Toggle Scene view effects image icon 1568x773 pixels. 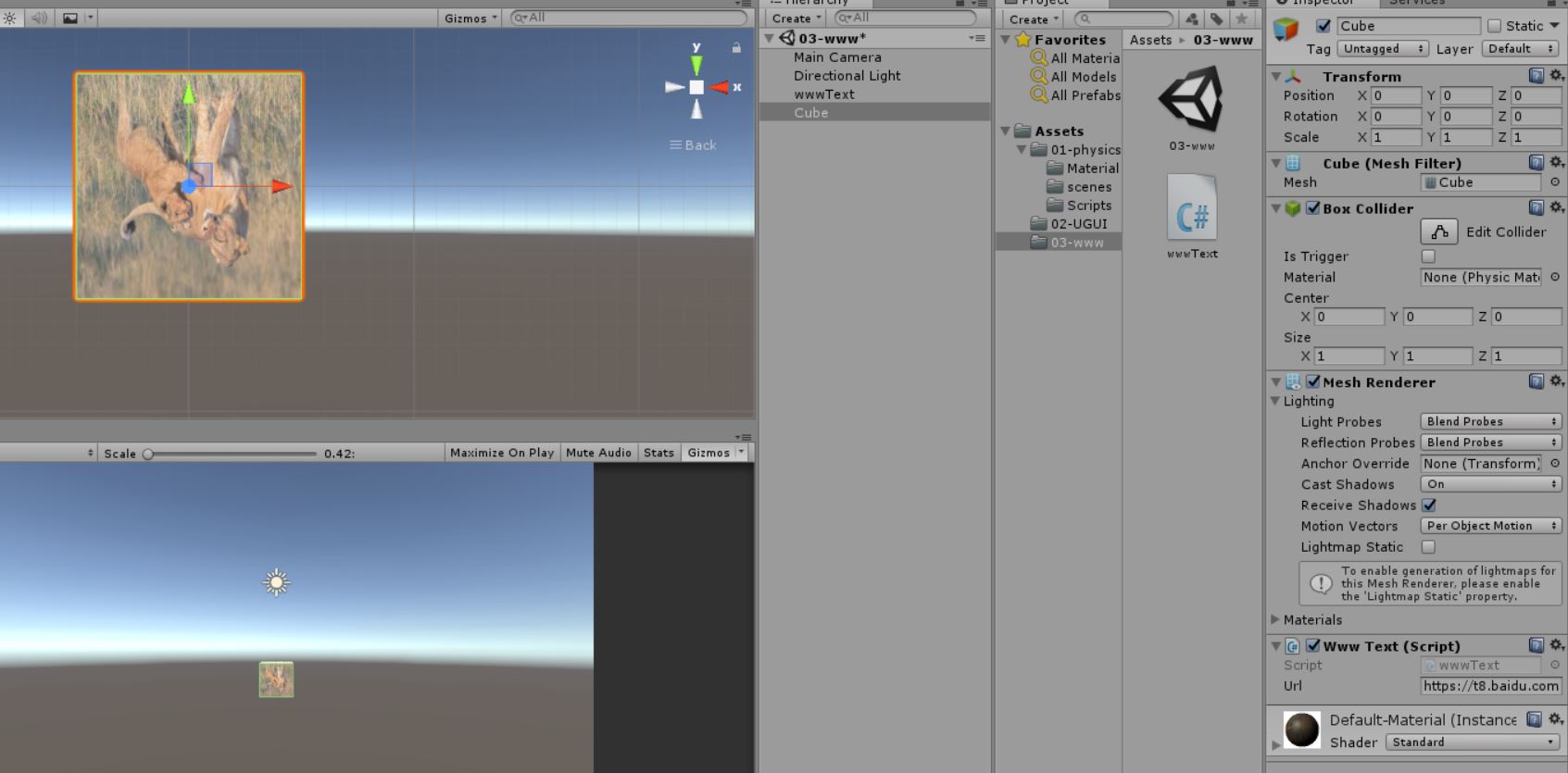point(70,18)
